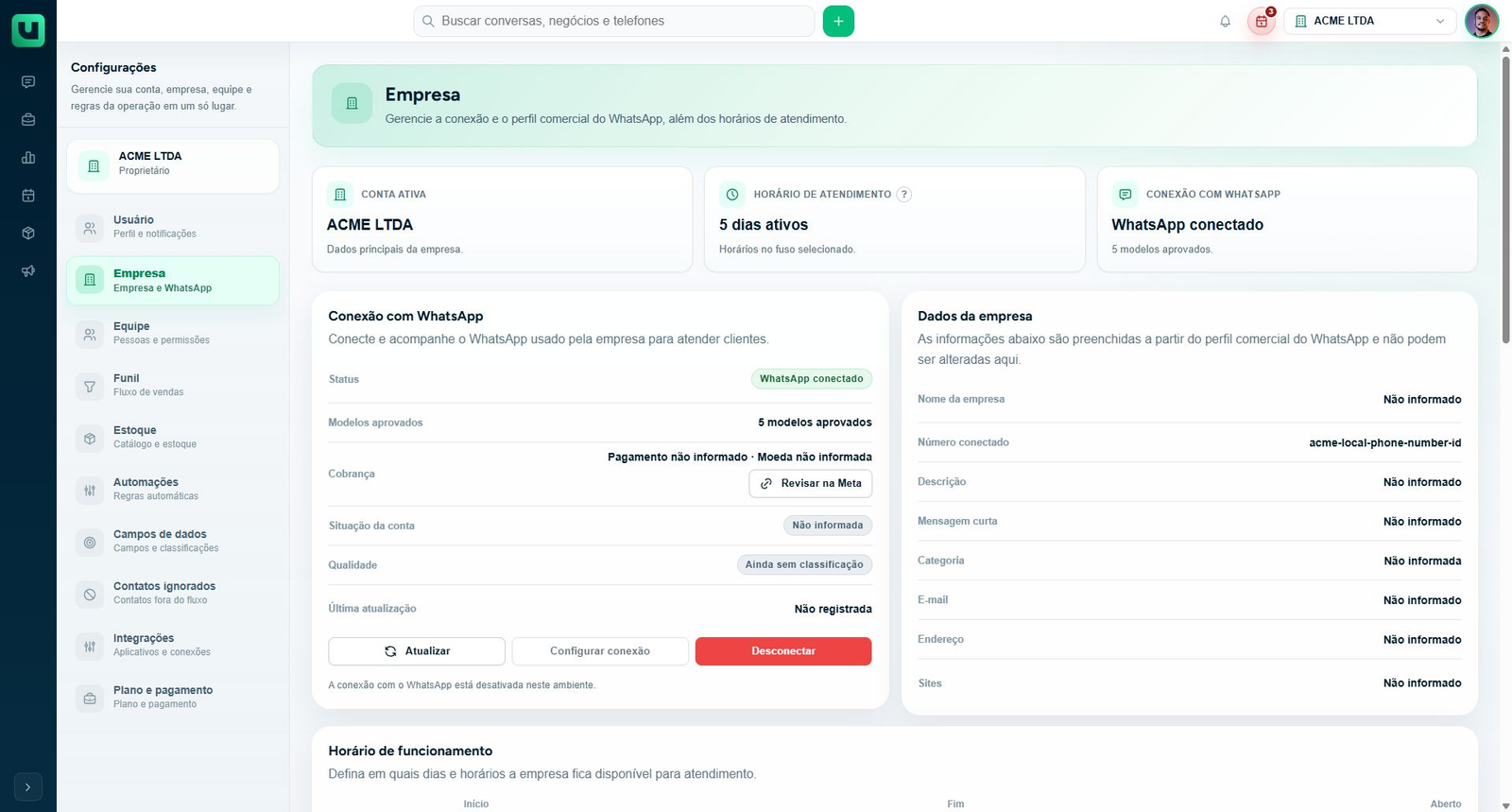Viewport: 1512px width, 812px height.
Task: Click Revisar na Meta link button
Action: (811, 483)
